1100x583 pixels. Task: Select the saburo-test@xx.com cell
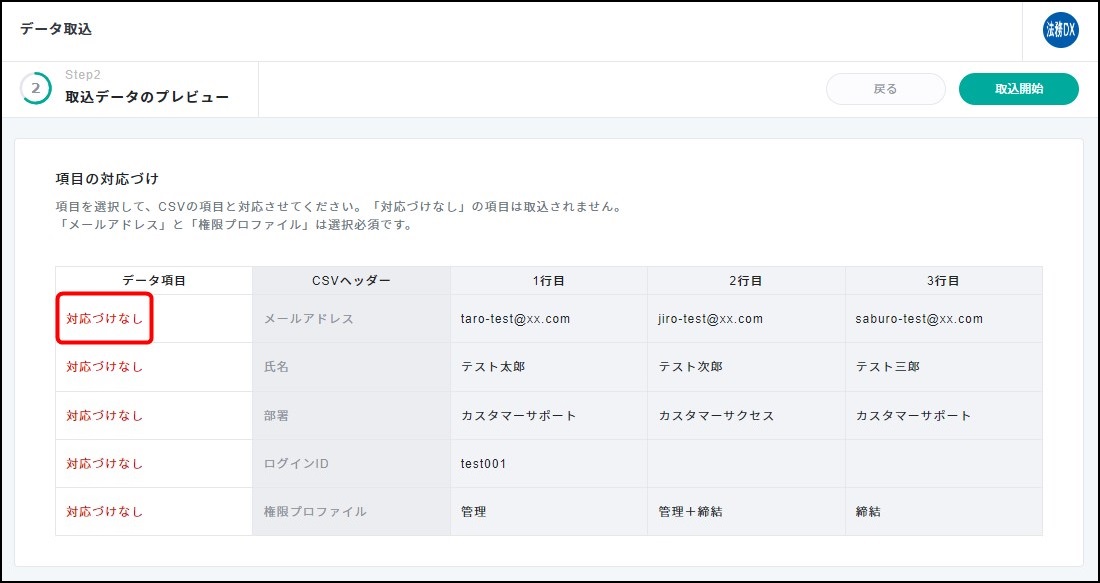tap(919, 319)
